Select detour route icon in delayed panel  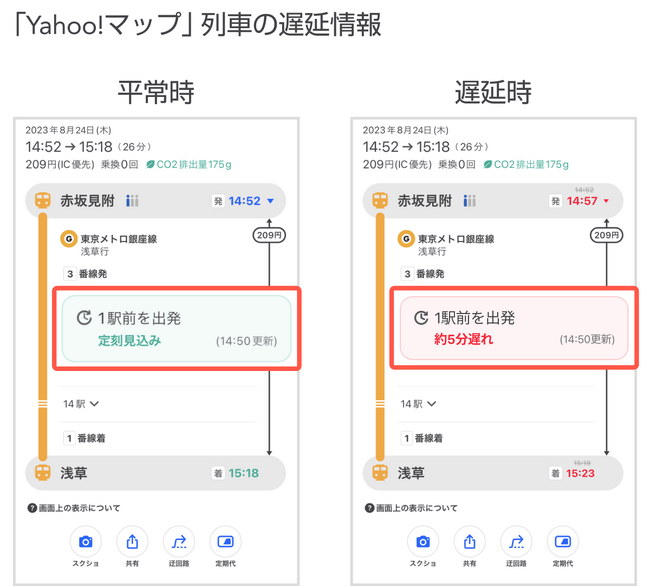pyautogui.click(x=516, y=542)
